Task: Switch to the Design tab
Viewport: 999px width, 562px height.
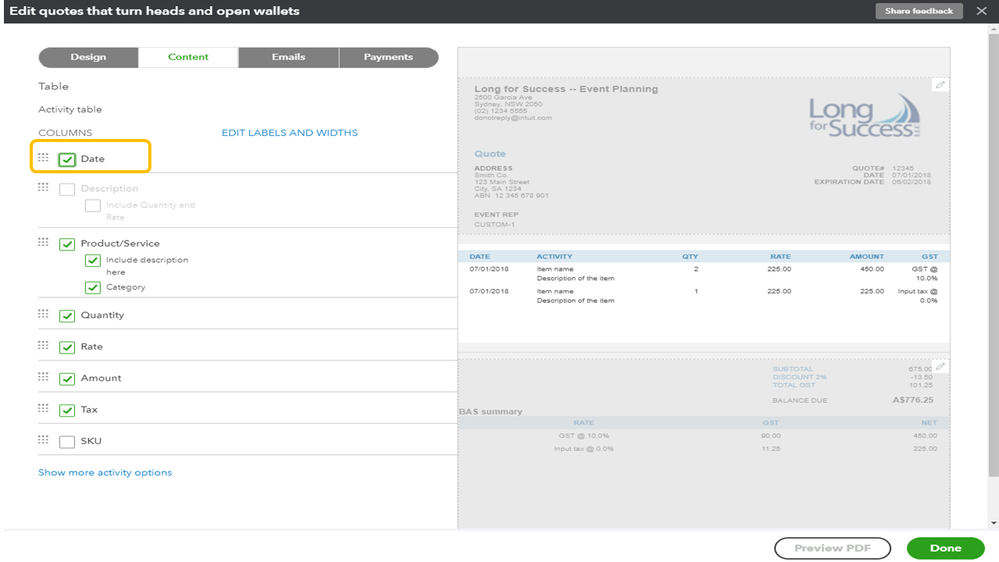Action: 89,57
